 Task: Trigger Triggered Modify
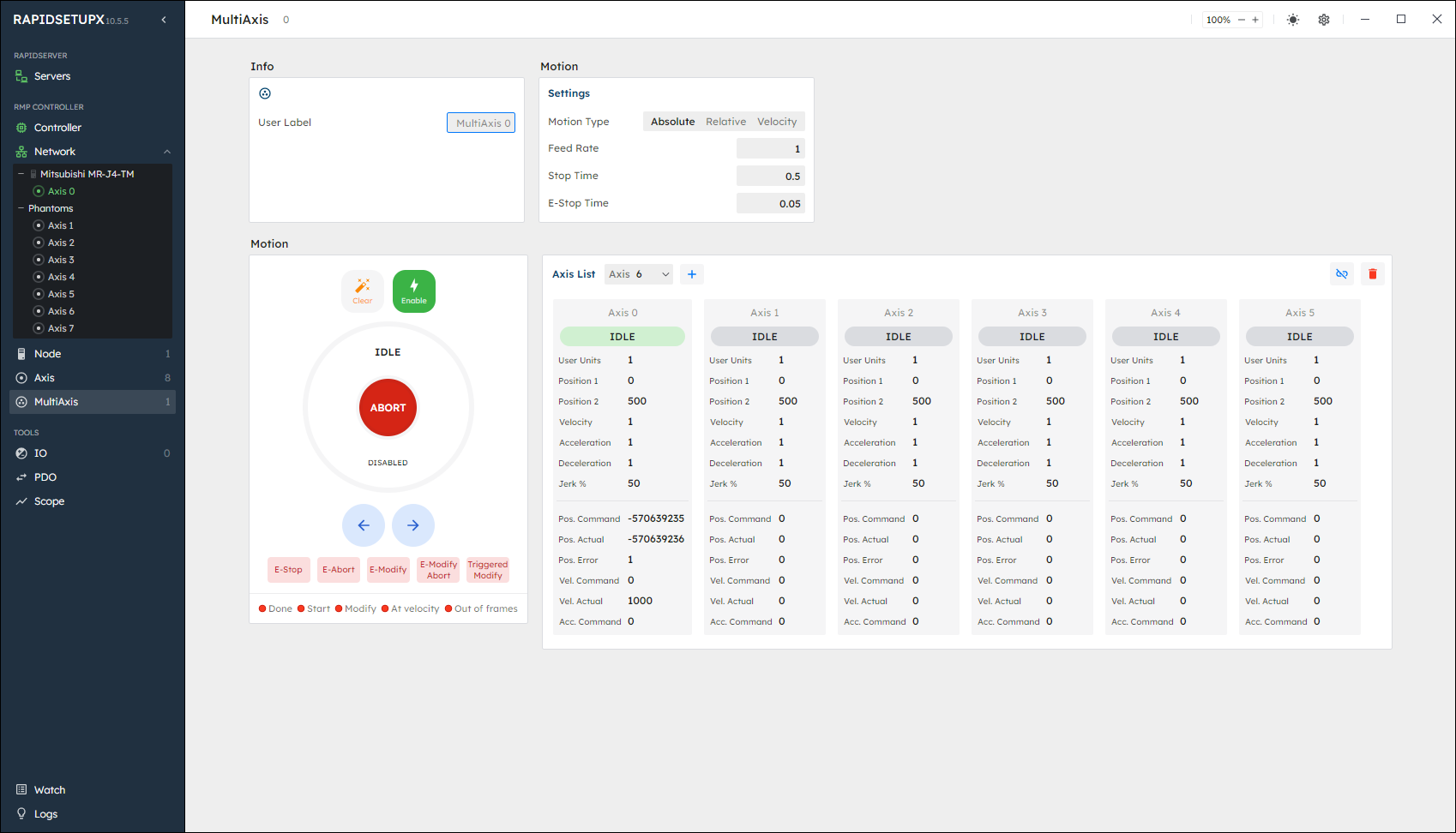[x=488, y=570]
